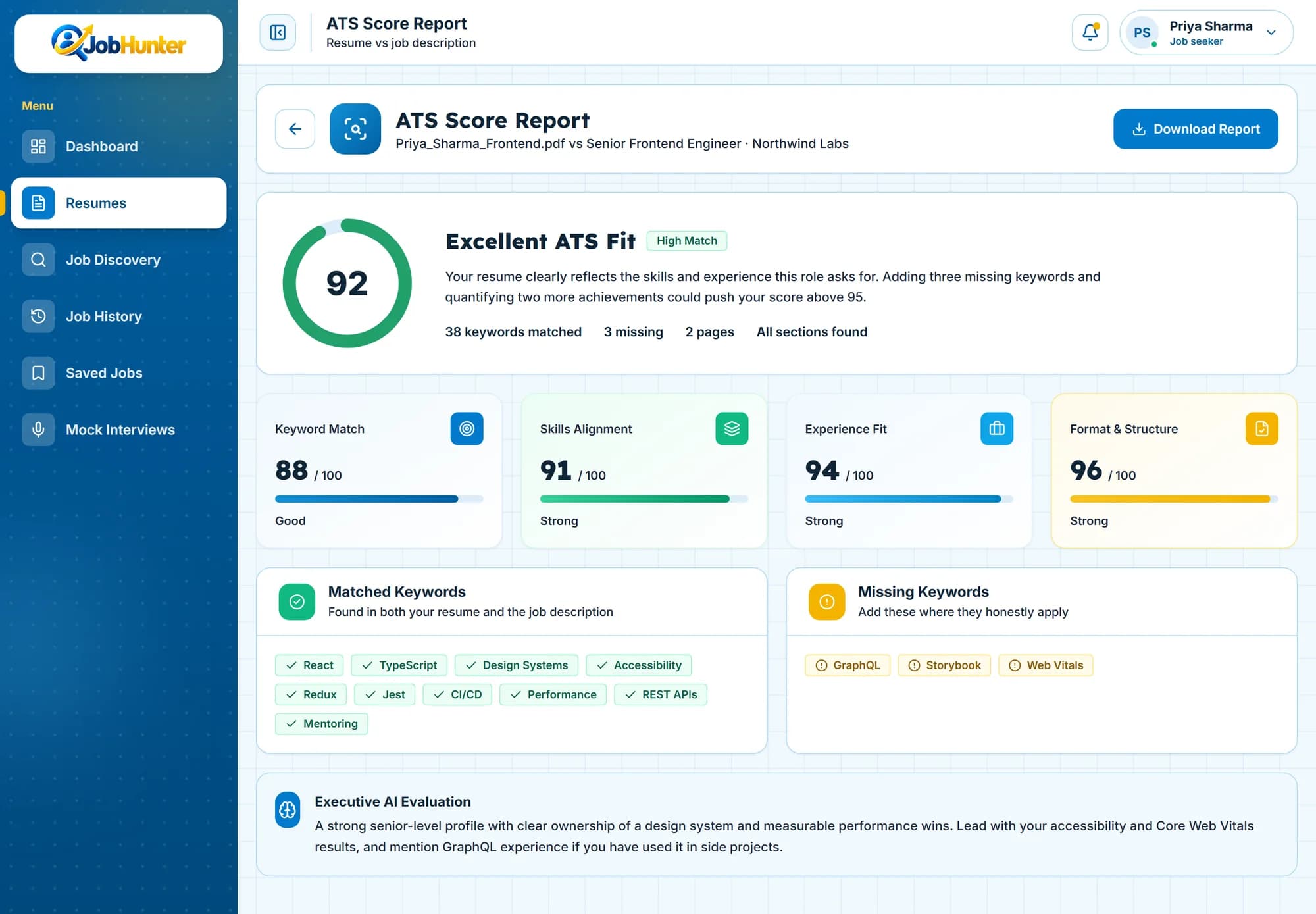The image size is (1316, 914).
Task: Click the Web Vitals missing keyword chip
Action: 1046,665
